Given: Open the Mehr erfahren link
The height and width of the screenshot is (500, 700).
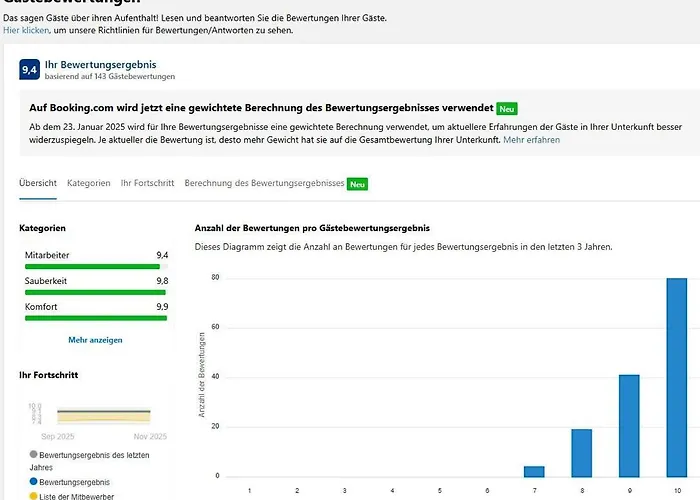Looking at the screenshot, I should (531, 140).
